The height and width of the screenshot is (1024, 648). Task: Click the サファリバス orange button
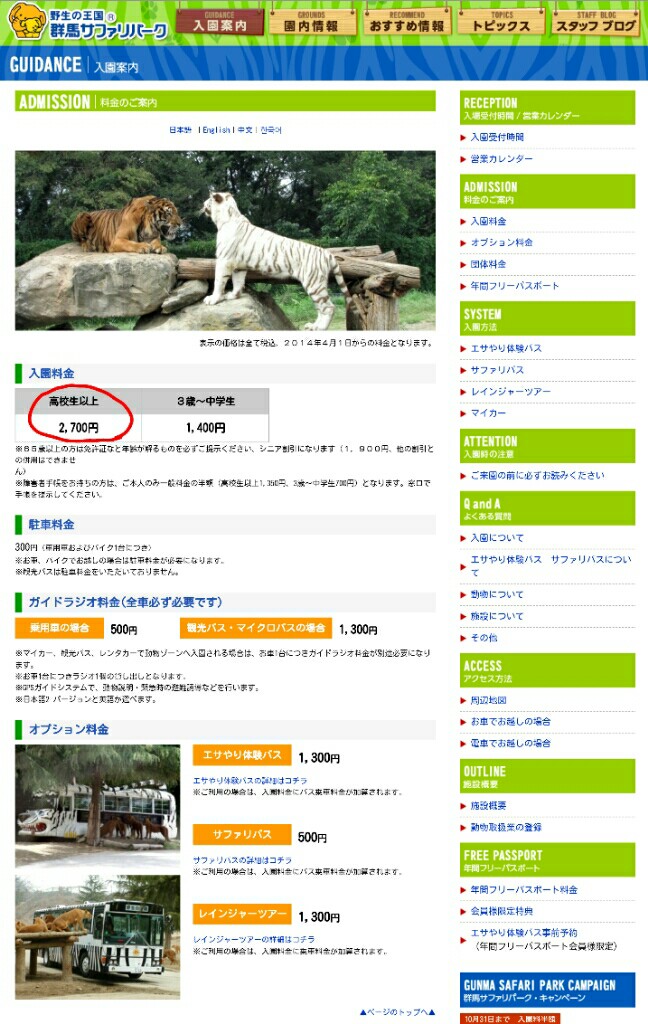coord(242,834)
